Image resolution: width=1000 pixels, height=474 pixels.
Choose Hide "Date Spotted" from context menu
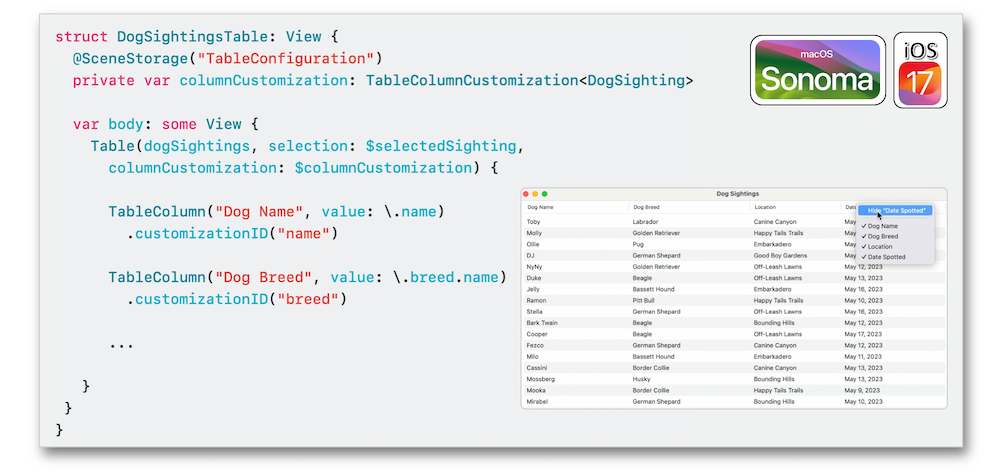pos(898,210)
